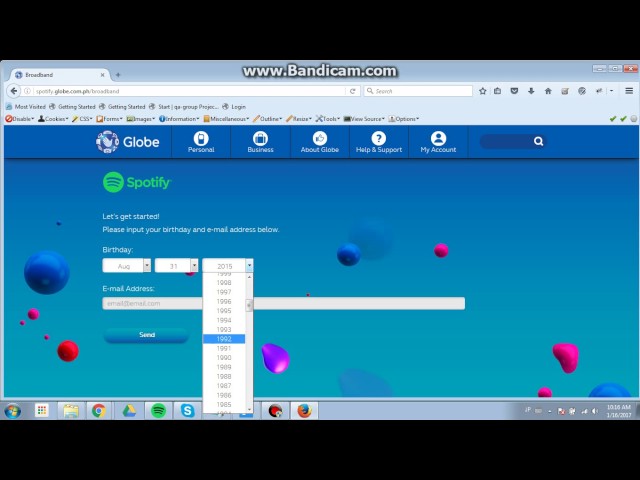Open the Pocket shield icon in toolbar

tap(514, 91)
